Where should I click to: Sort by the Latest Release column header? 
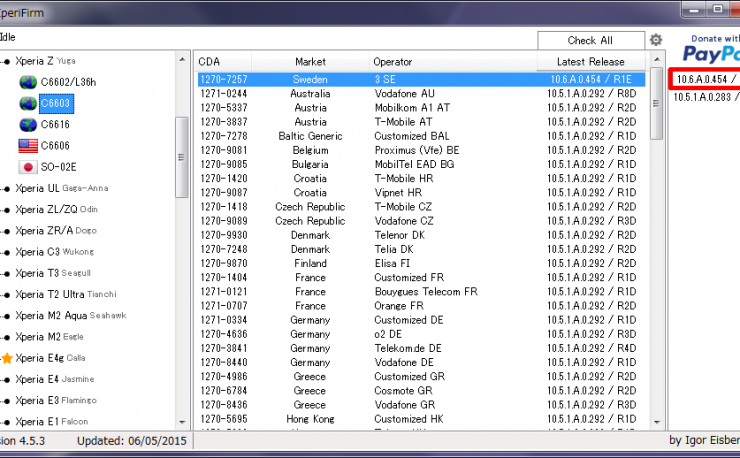tap(590, 62)
